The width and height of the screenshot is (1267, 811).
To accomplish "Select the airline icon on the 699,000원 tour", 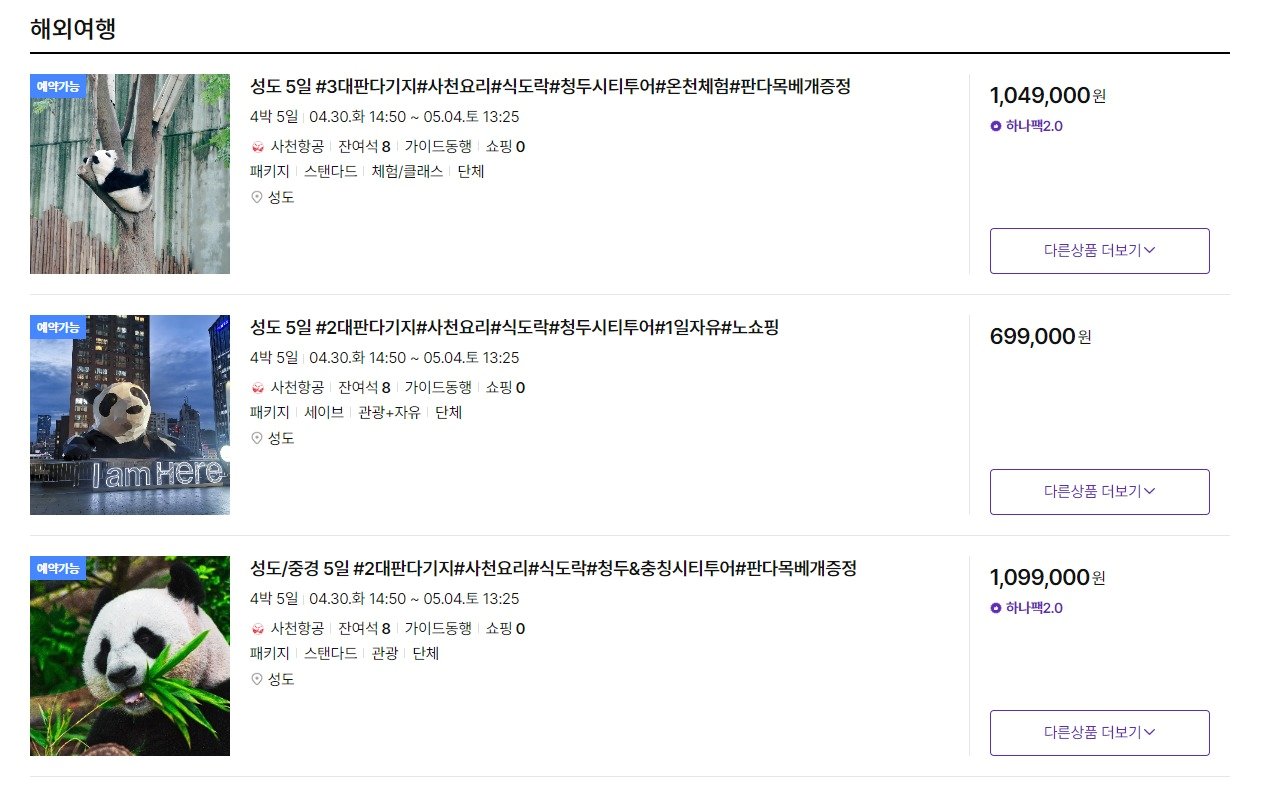I will click(x=258, y=387).
